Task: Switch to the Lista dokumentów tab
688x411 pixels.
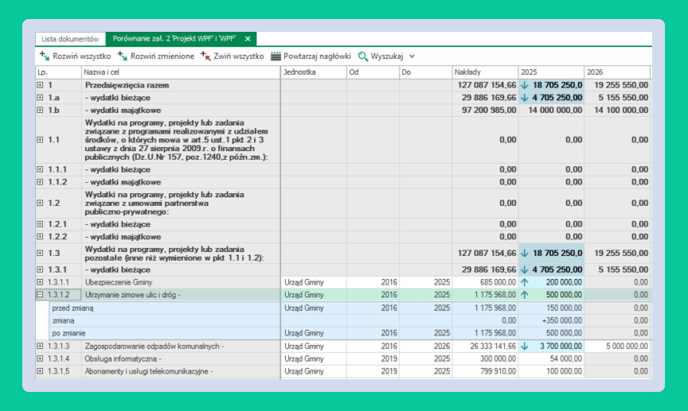Action: tap(70, 39)
